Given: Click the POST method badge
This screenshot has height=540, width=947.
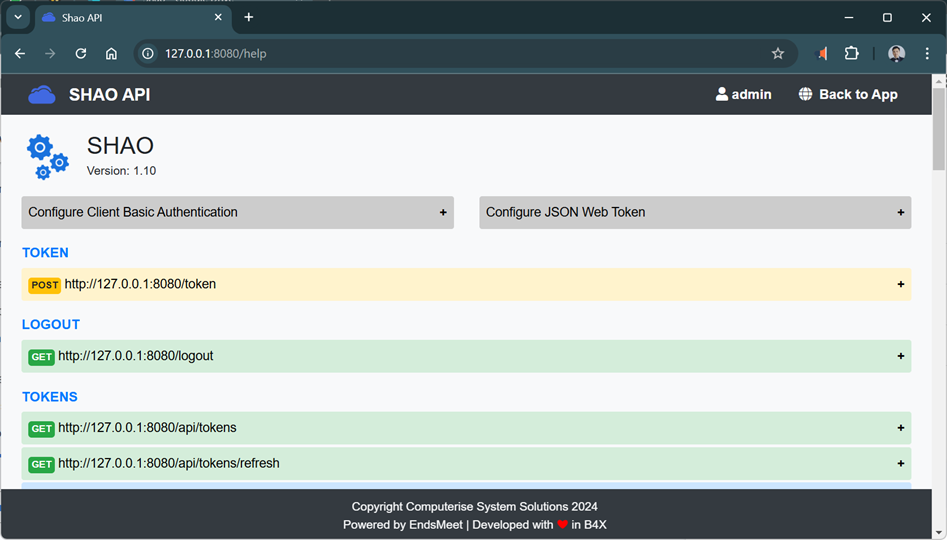Looking at the screenshot, I should click(x=45, y=285).
